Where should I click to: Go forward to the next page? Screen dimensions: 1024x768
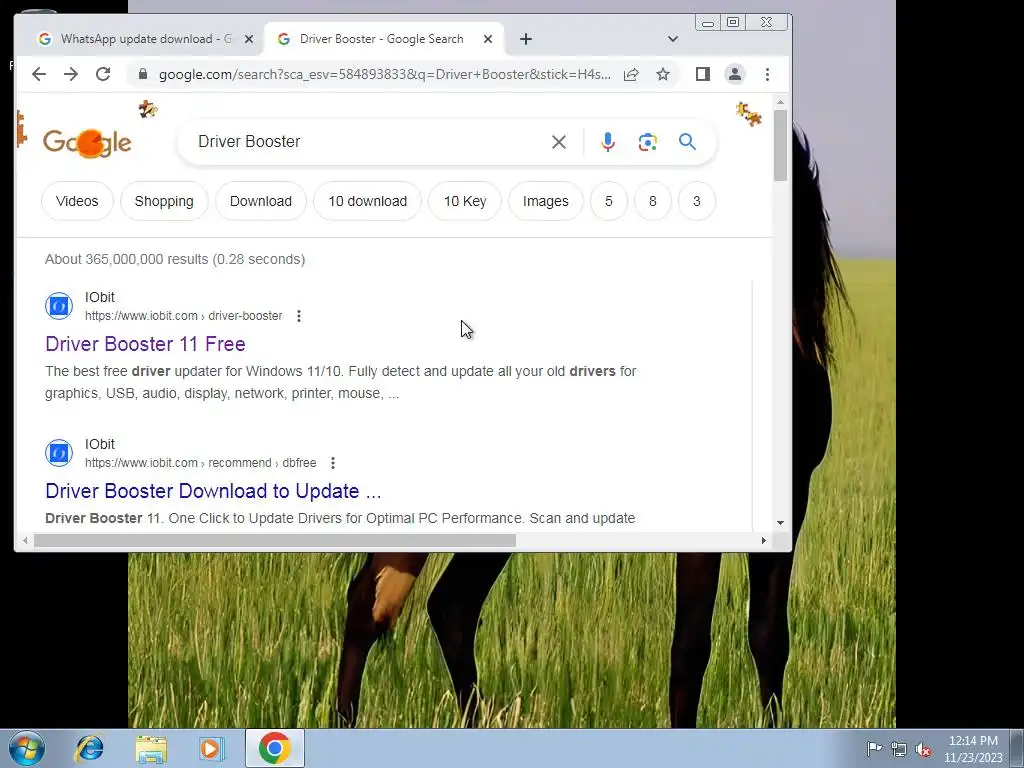click(71, 74)
